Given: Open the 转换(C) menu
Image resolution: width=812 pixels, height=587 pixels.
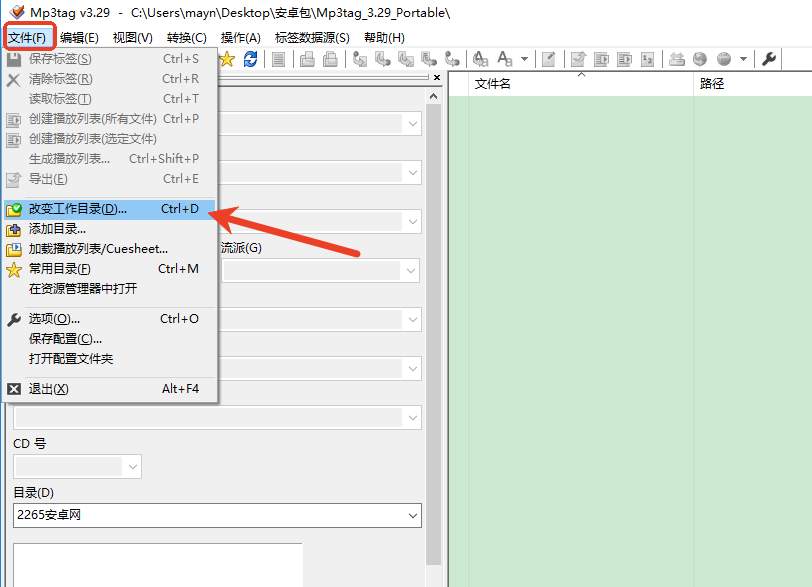Looking at the screenshot, I should pos(186,38).
